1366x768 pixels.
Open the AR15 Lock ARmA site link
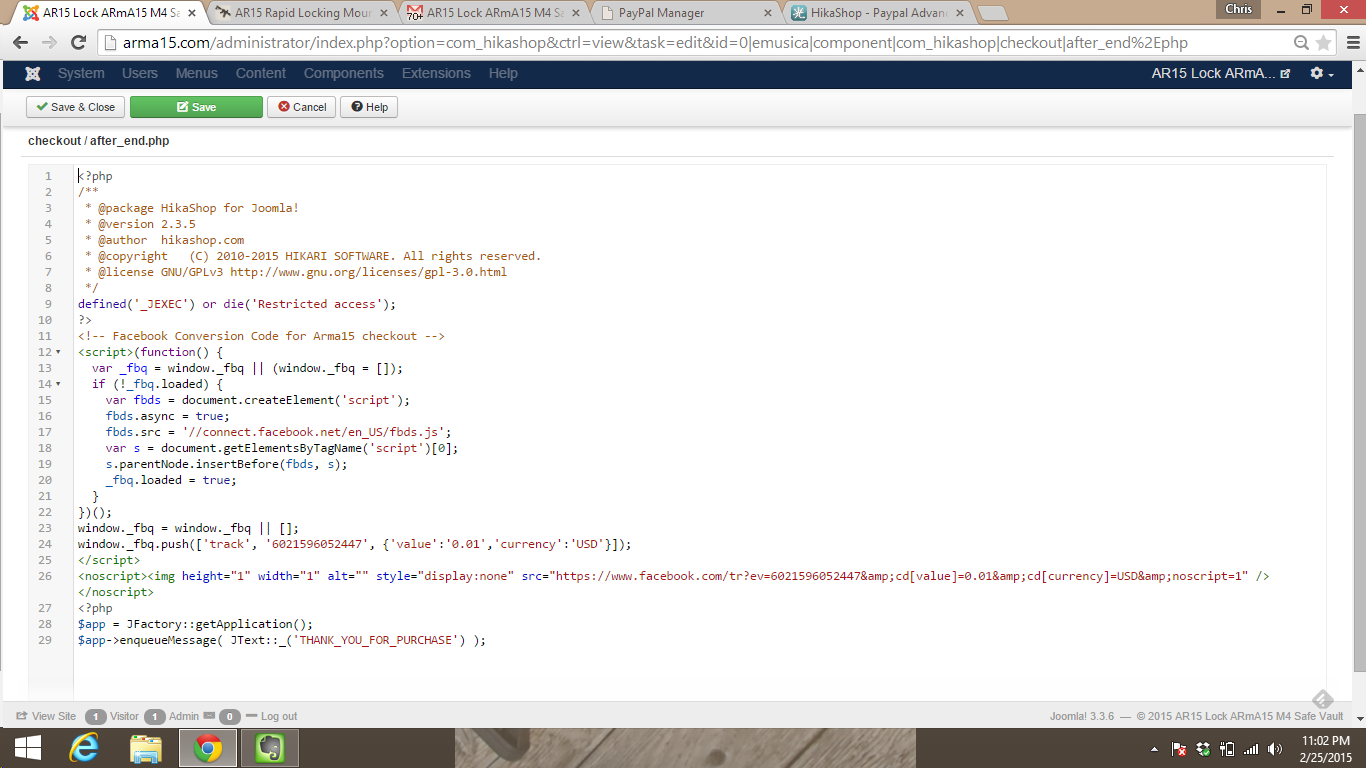point(1221,74)
